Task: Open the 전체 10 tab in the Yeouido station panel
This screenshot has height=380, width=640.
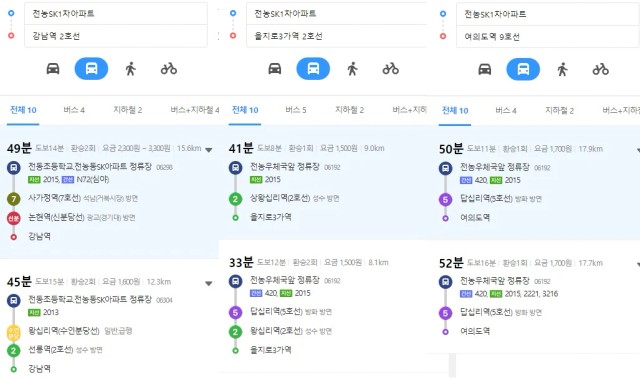Action: [455, 110]
